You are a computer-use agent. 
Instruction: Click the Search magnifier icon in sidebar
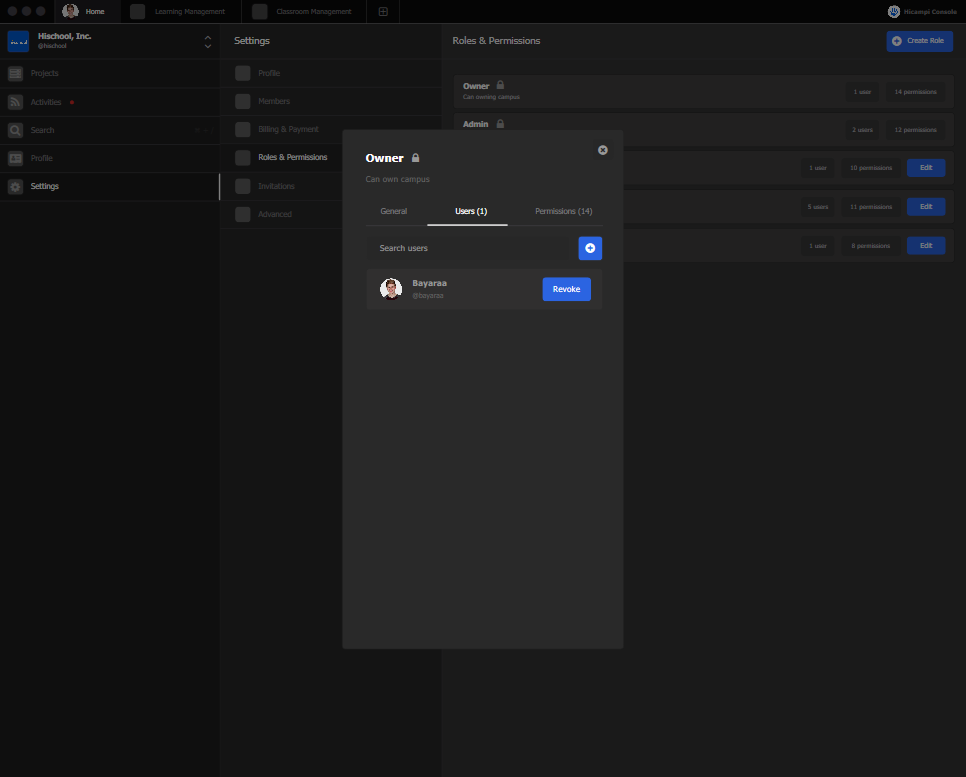click(15, 130)
